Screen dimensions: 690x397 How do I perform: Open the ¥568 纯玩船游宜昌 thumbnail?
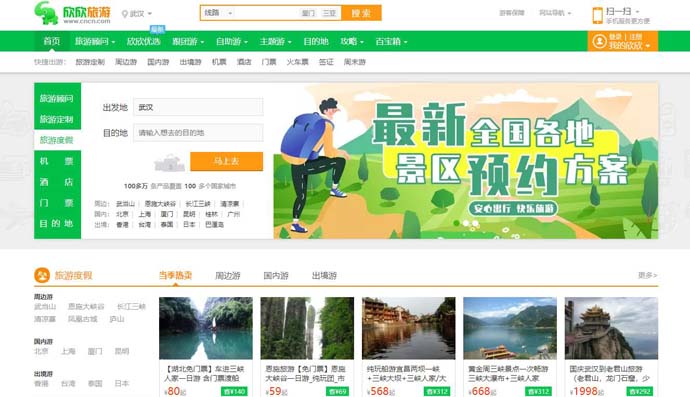tap(408, 328)
